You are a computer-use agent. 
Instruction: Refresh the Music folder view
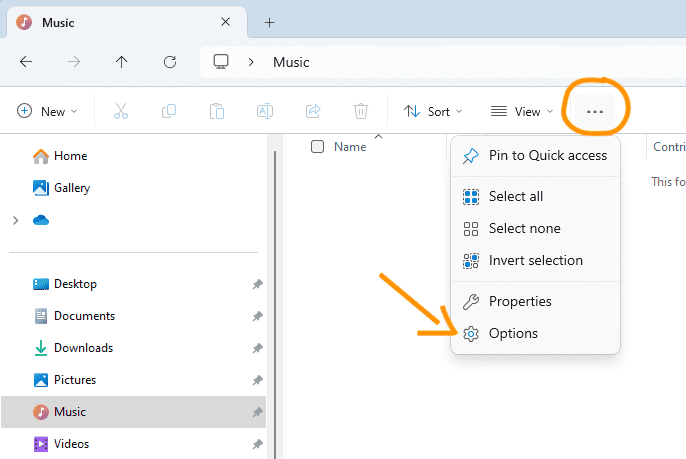click(170, 62)
